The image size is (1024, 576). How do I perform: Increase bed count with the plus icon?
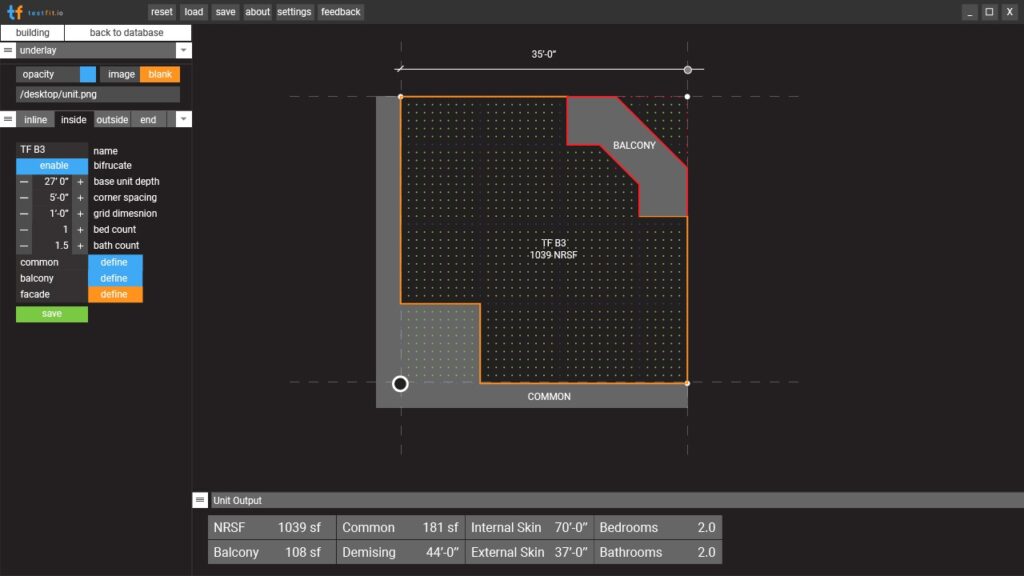[80, 229]
